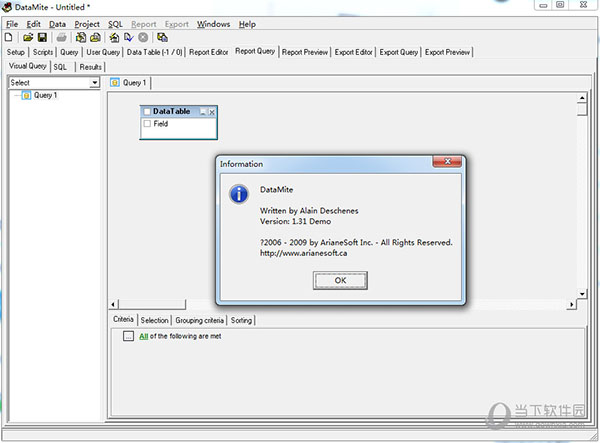Viewport: 600px width, 443px height.
Task: Switch to the Export Preview tab
Action: coord(447,52)
